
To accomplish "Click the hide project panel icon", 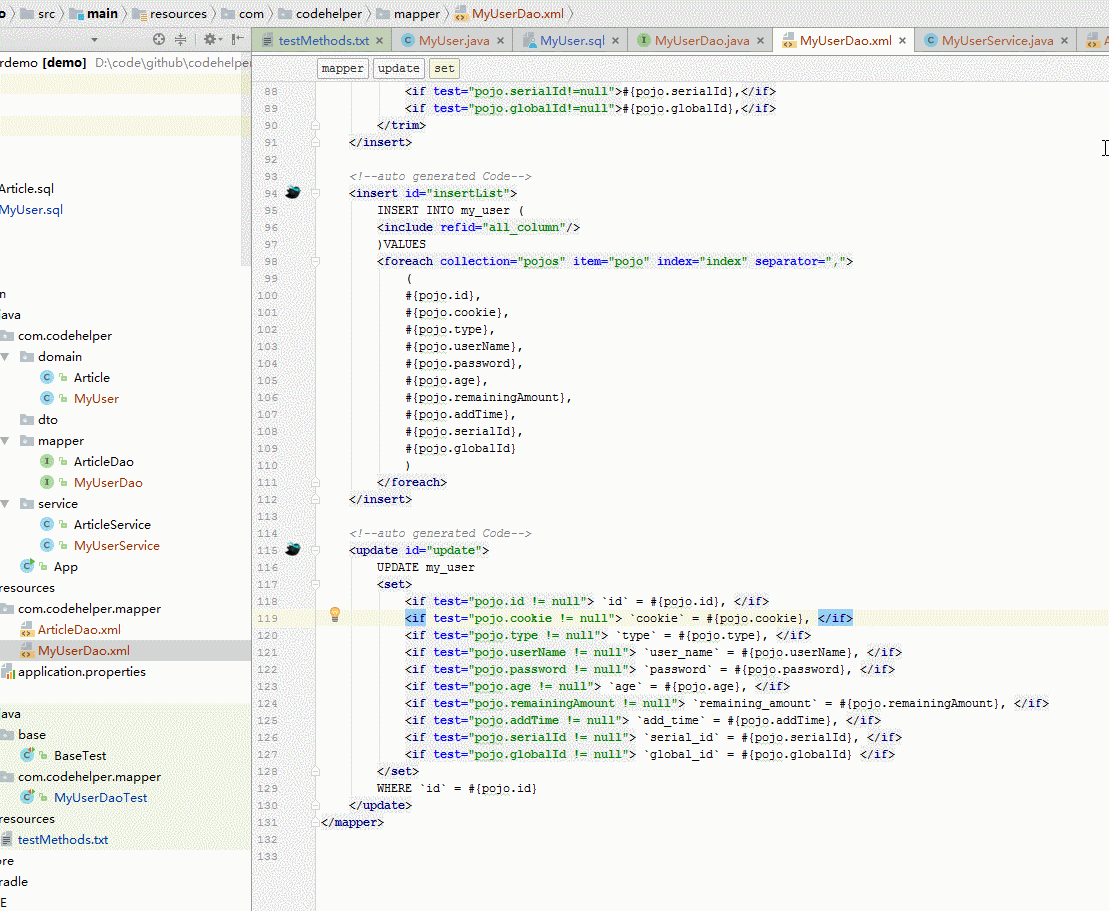I will [x=238, y=40].
